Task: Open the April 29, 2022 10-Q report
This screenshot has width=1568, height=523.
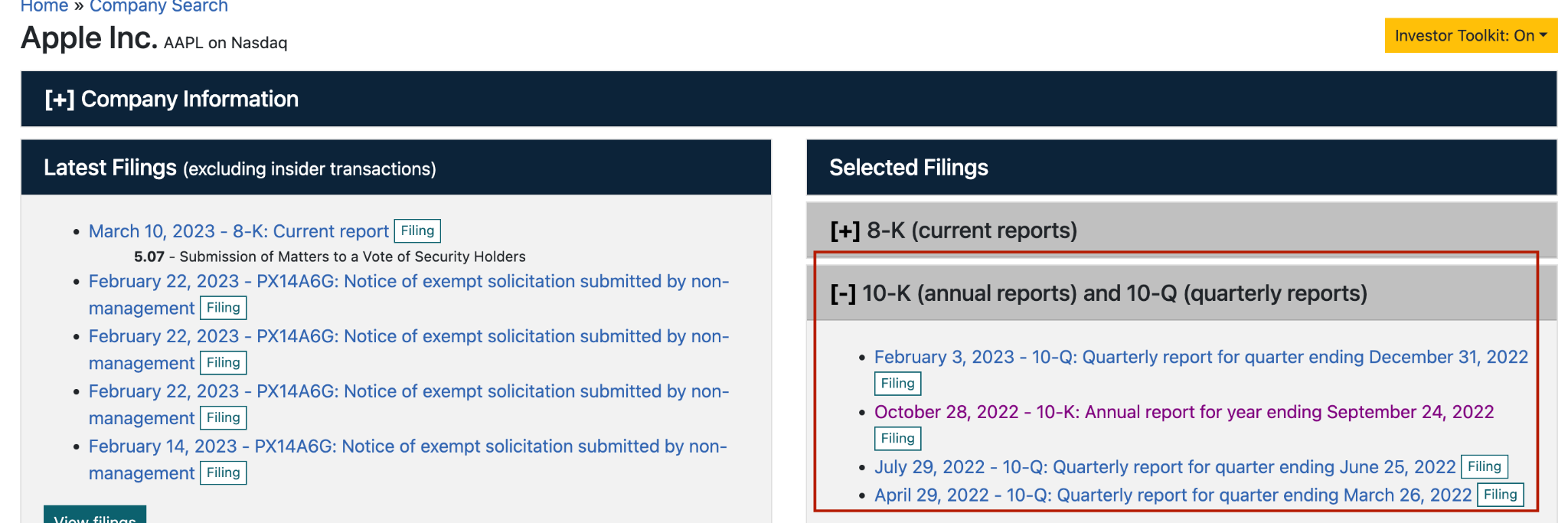Action: click(x=1172, y=495)
